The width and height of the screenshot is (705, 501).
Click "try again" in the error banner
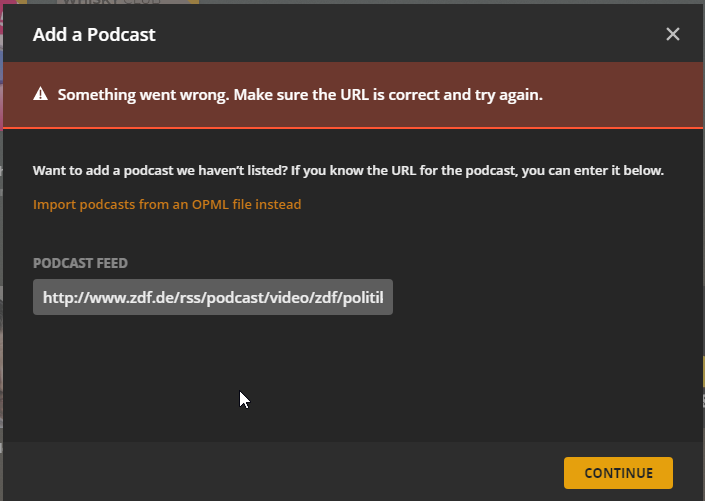click(x=511, y=95)
